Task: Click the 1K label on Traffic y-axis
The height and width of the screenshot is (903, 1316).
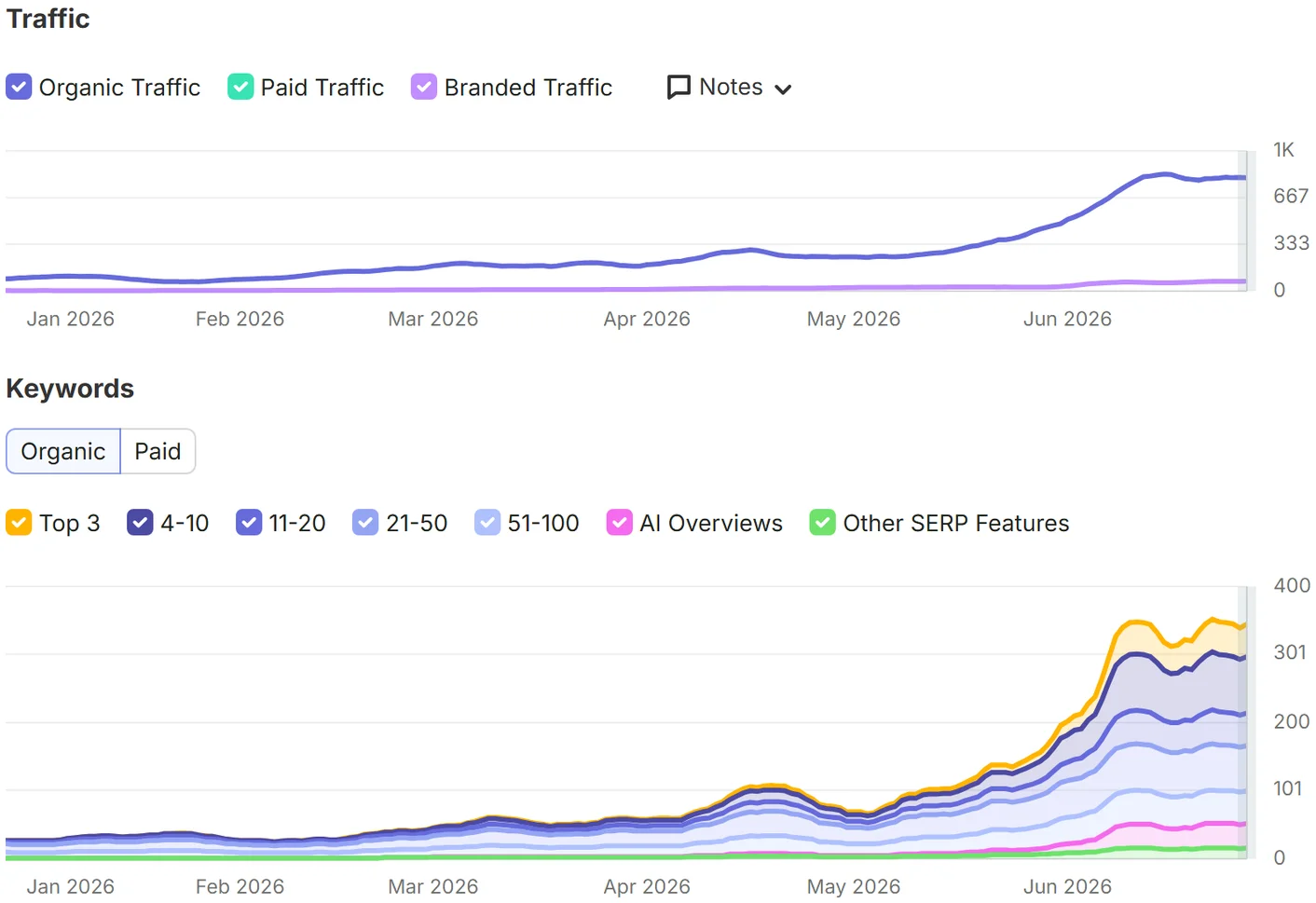Action: [x=1283, y=150]
